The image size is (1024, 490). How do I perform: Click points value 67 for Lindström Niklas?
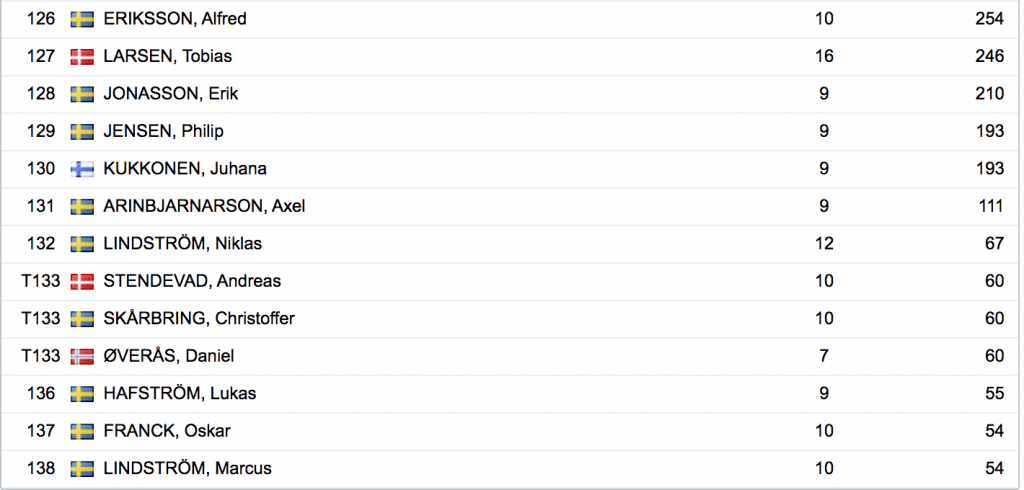point(995,244)
